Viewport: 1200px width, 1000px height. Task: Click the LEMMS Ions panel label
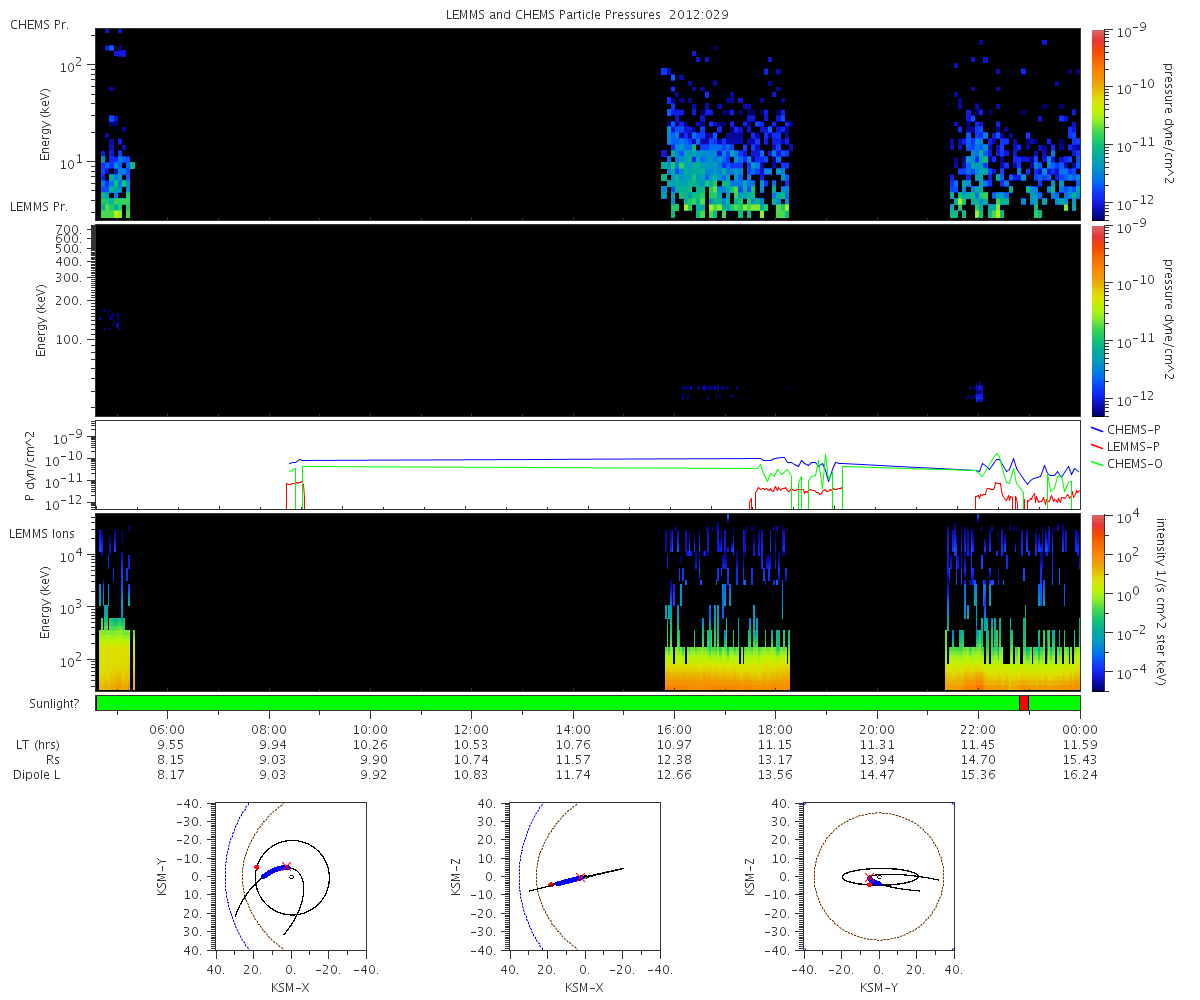click(x=44, y=534)
